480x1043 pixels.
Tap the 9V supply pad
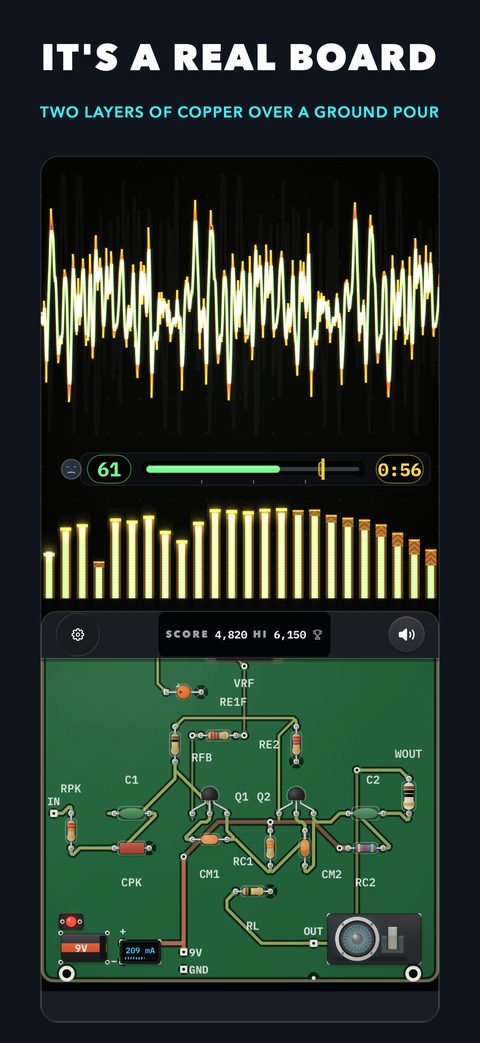(x=184, y=953)
